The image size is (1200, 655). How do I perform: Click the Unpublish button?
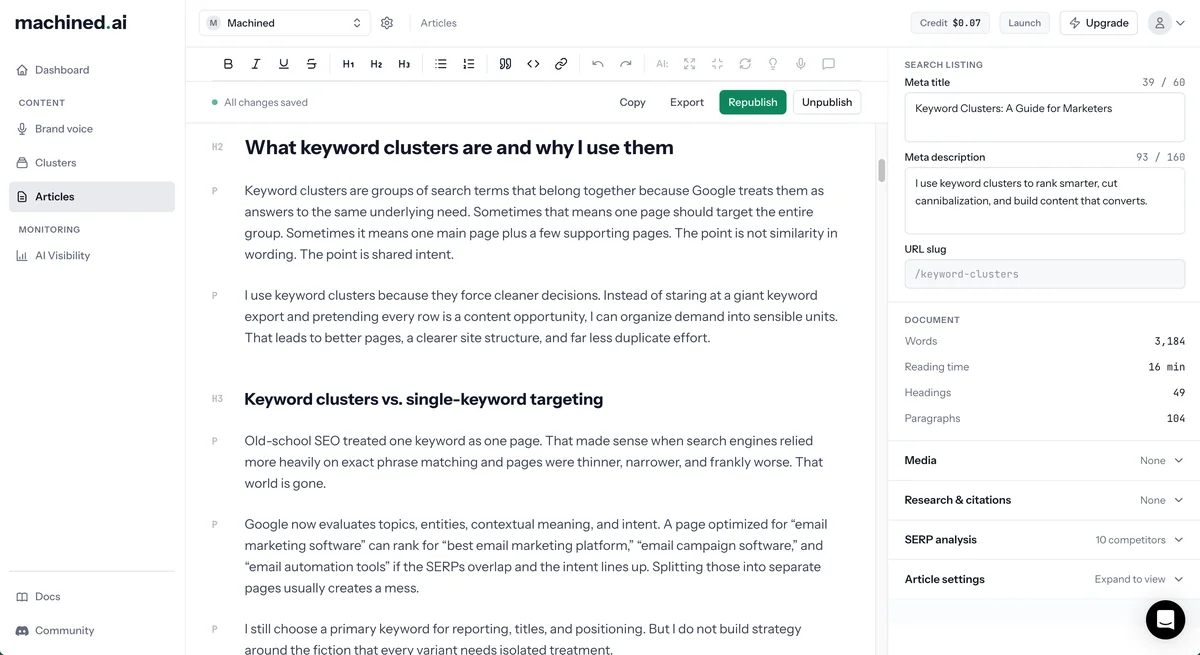click(x=827, y=102)
